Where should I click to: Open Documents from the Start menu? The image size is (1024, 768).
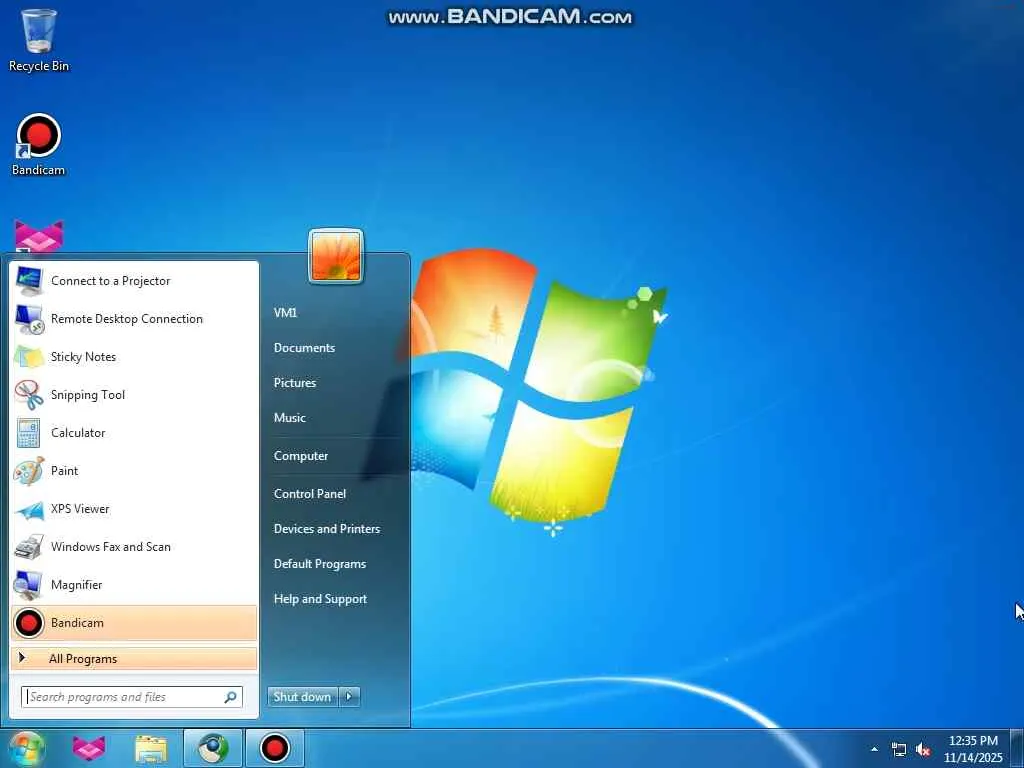pos(304,348)
